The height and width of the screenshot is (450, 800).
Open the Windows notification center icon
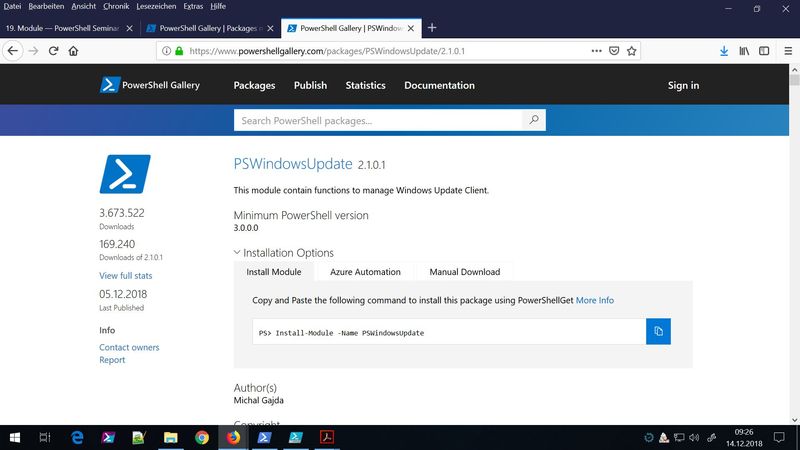click(779, 438)
